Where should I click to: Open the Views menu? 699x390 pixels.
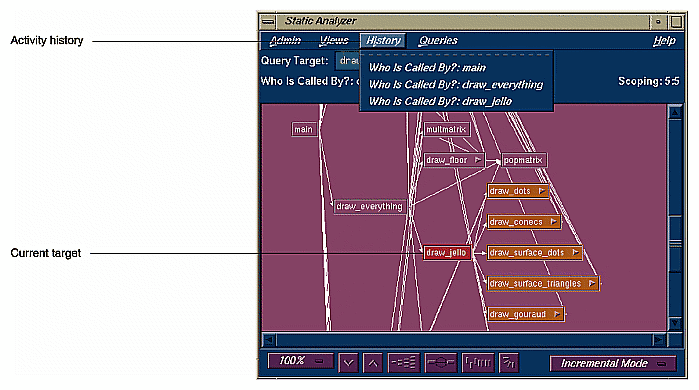tap(334, 41)
